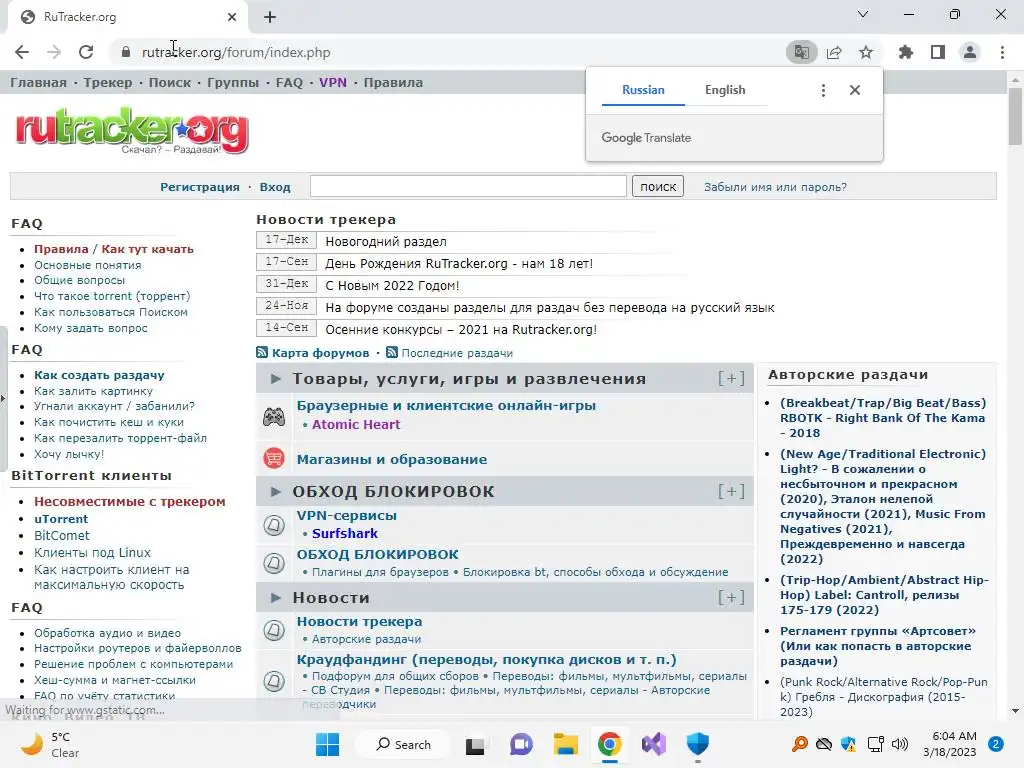Viewport: 1024px width, 768px height.
Task: Click [+] on Товары, услуги, игры header
Action: tap(731, 379)
